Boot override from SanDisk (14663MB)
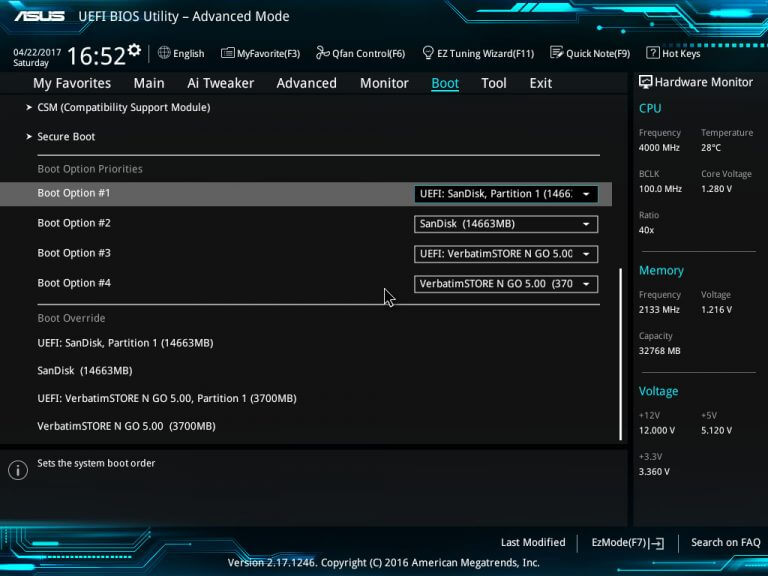Viewport: 768px width, 576px height. pos(85,370)
